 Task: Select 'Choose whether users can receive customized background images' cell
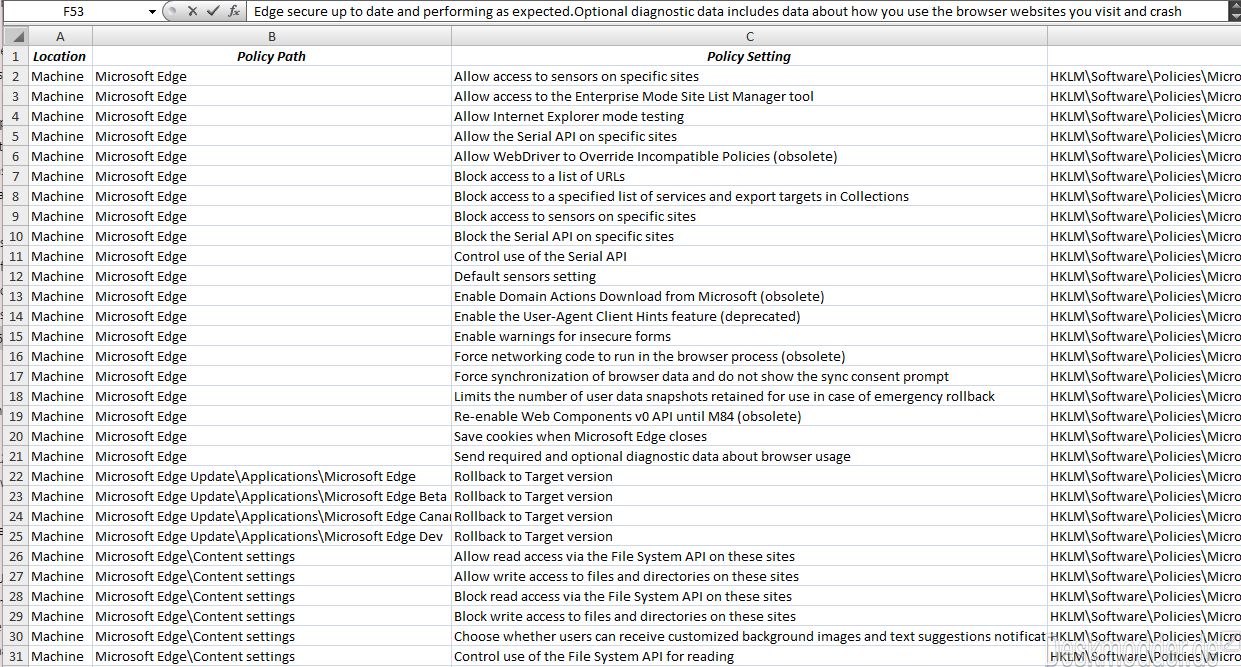pyautogui.click(x=749, y=636)
